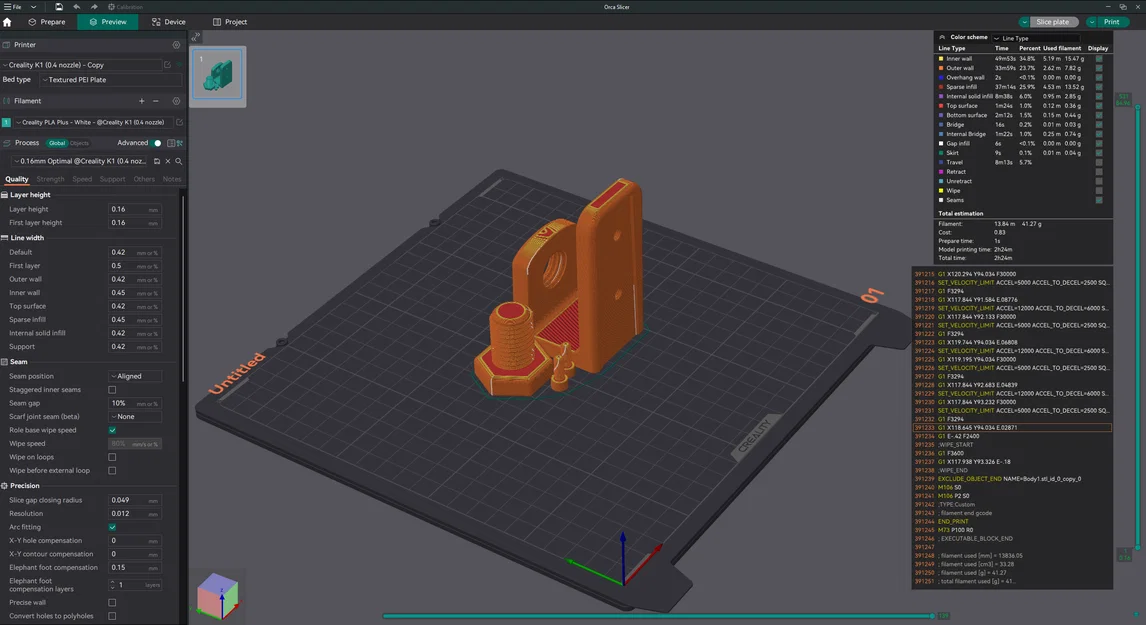The width and height of the screenshot is (1146, 625).
Task: Open the File menu
Action: click(12, 7)
